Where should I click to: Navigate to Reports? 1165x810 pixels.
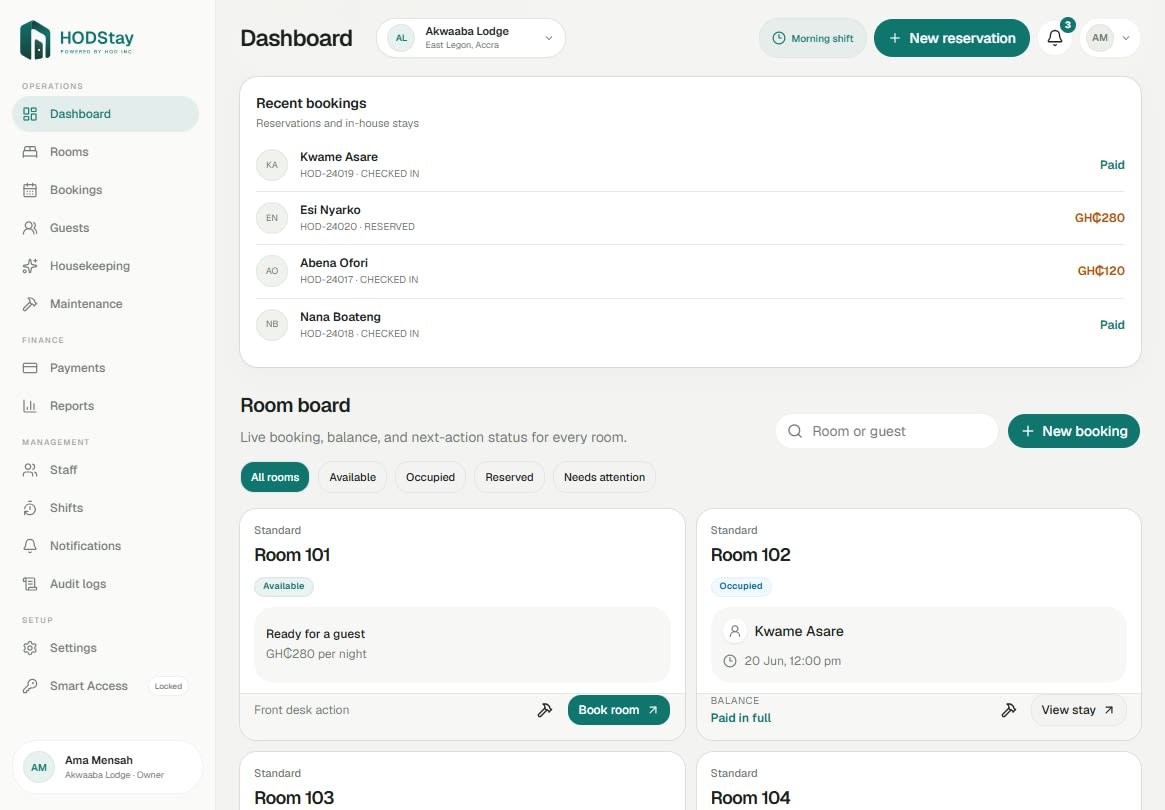click(x=106, y=406)
